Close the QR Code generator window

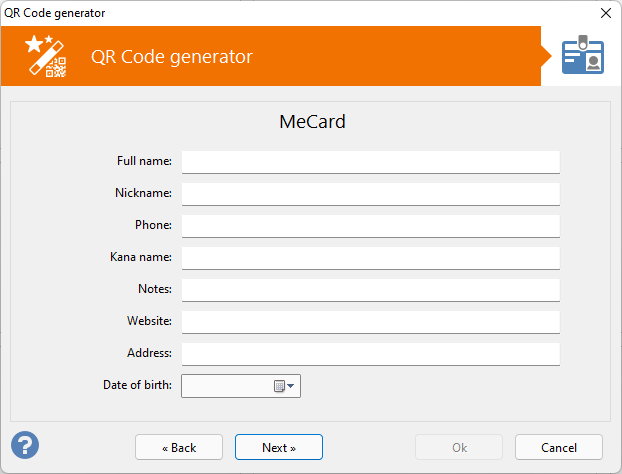tap(605, 13)
